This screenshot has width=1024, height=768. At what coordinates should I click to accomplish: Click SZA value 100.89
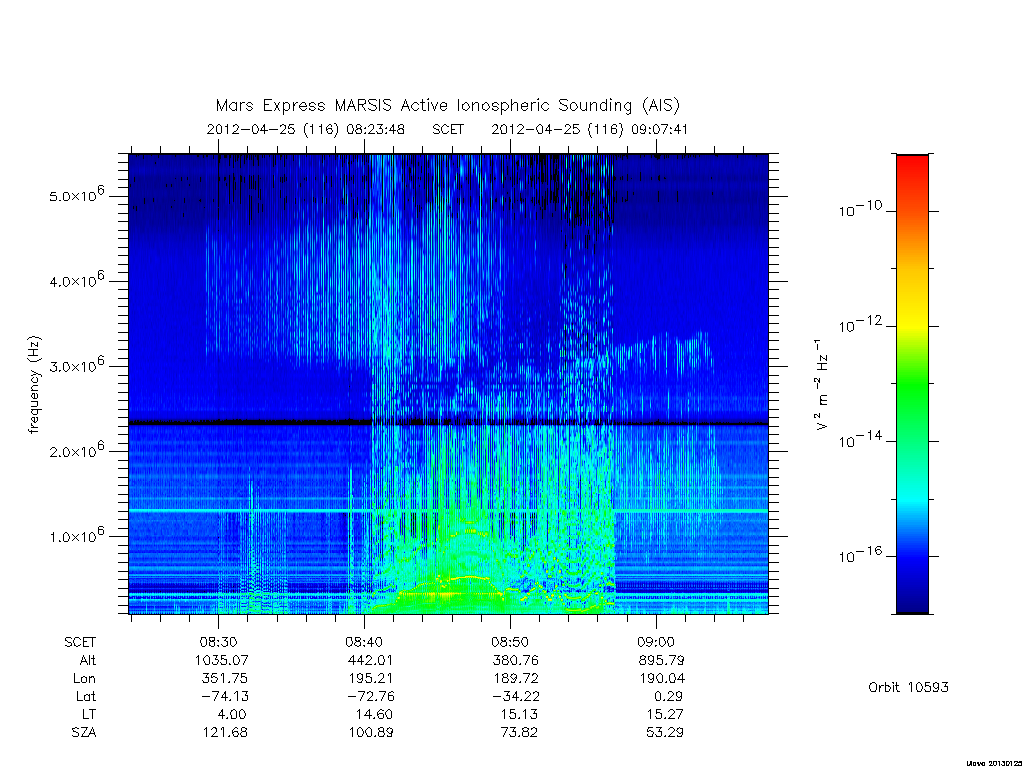click(371, 733)
